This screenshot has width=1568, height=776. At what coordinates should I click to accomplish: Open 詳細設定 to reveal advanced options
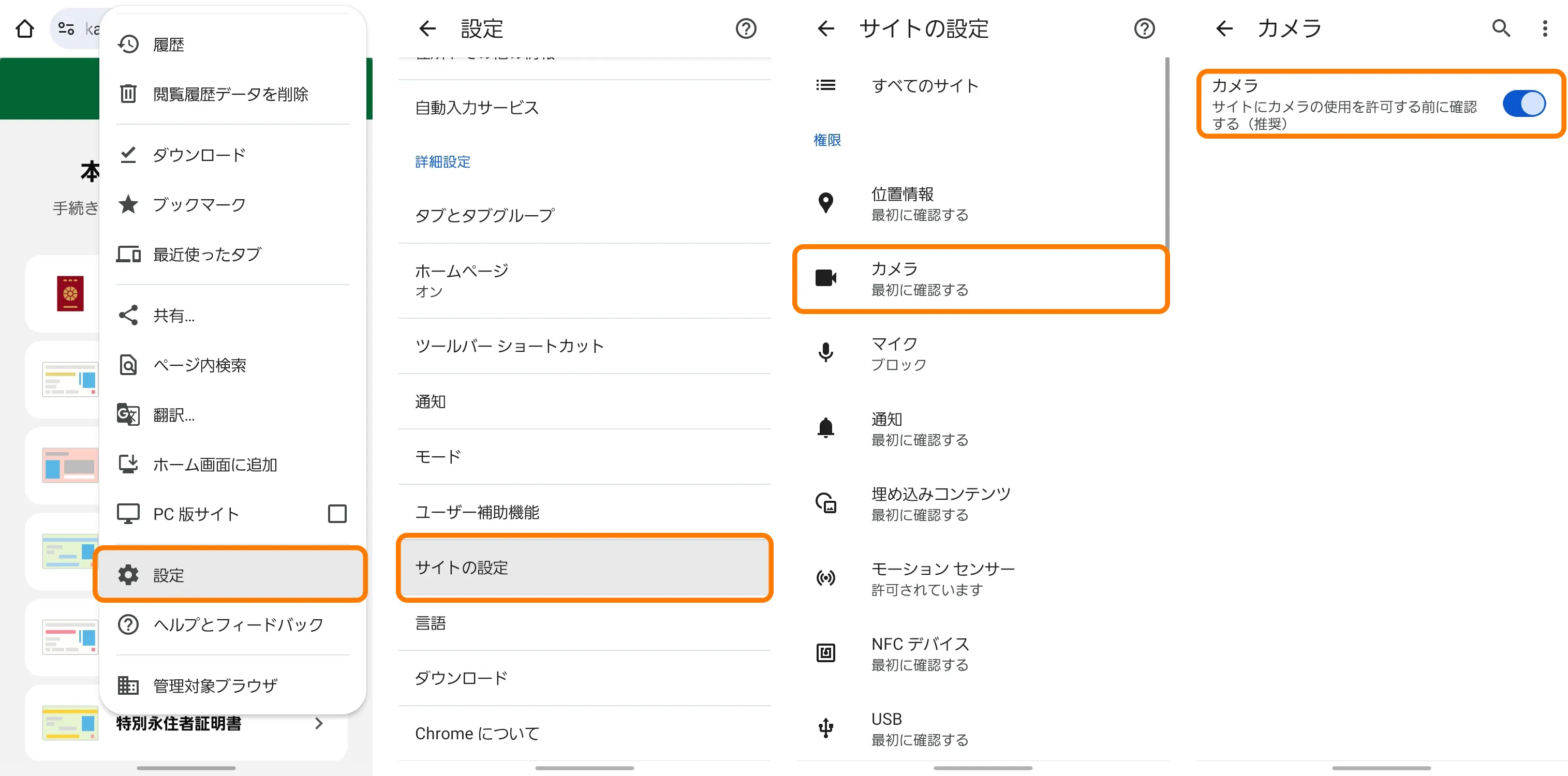click(x=442, y=161)
